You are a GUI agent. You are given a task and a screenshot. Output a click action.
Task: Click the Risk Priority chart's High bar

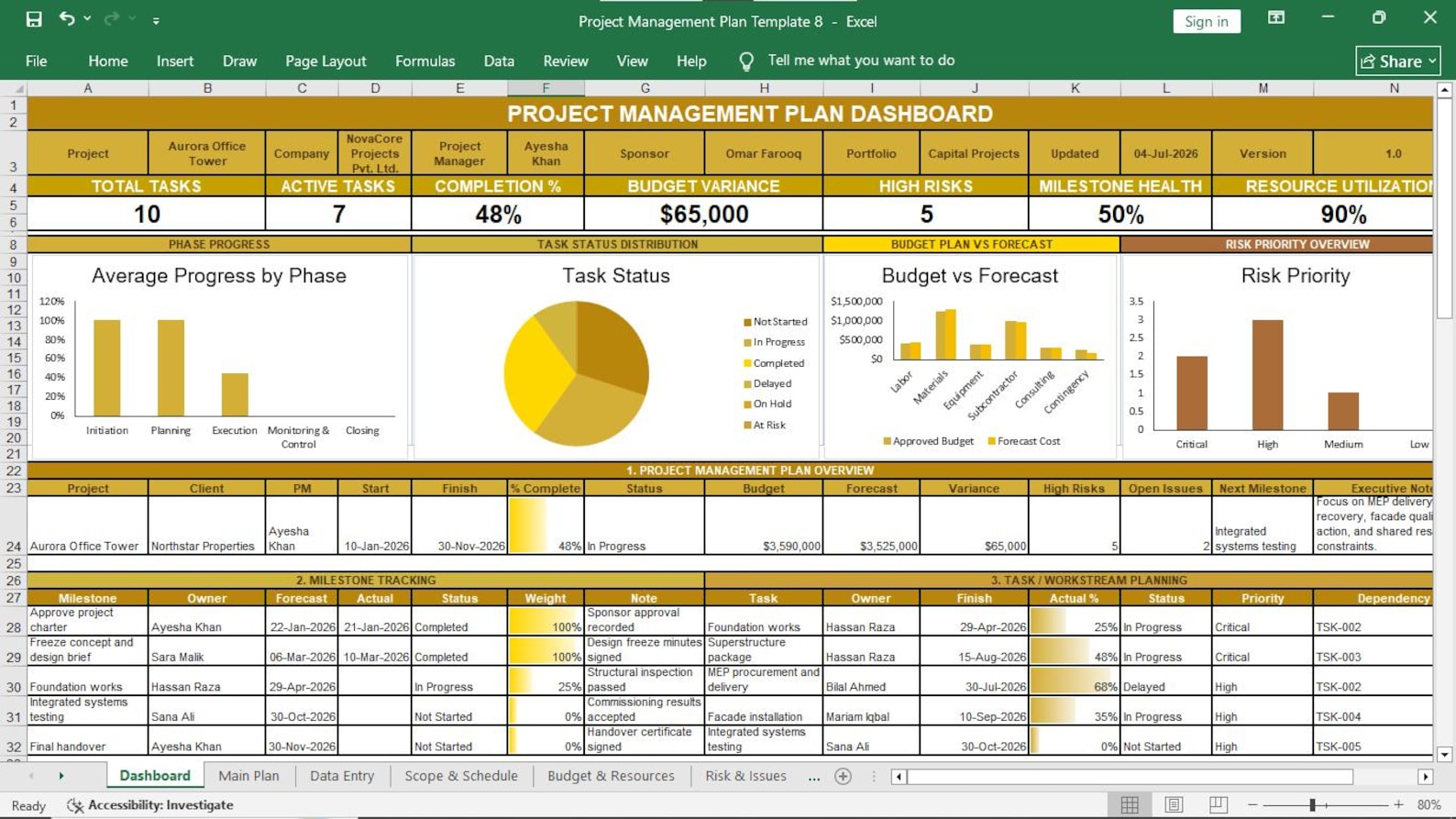[x=1267, y=374]
